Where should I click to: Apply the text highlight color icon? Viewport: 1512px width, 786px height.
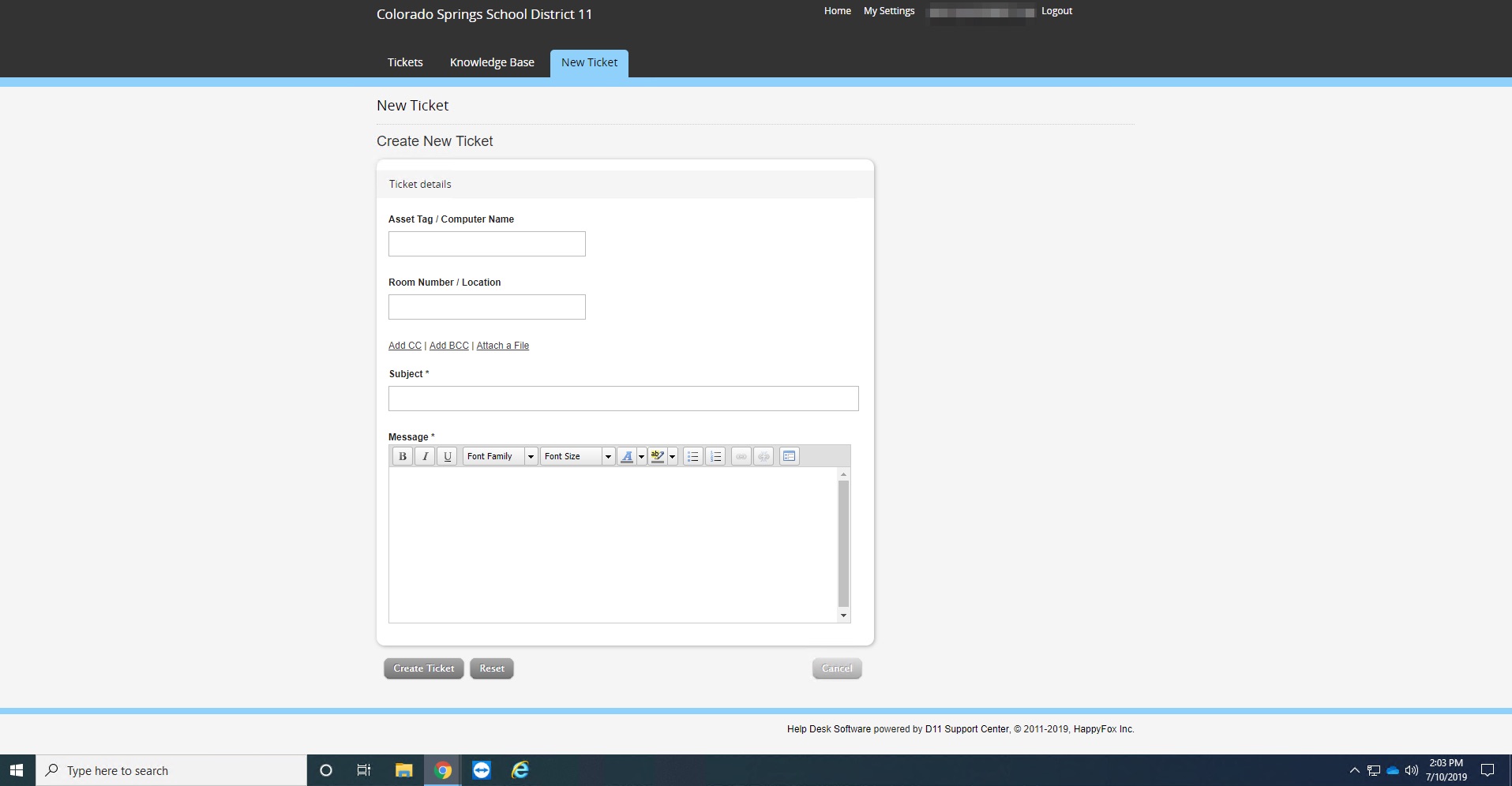click(x=657, y=456)
